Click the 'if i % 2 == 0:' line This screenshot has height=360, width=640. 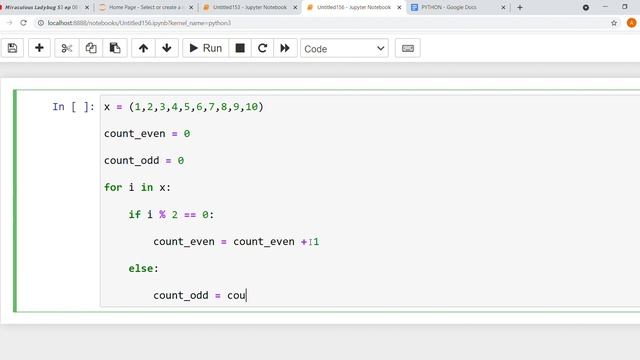click(x=171, y=214)
